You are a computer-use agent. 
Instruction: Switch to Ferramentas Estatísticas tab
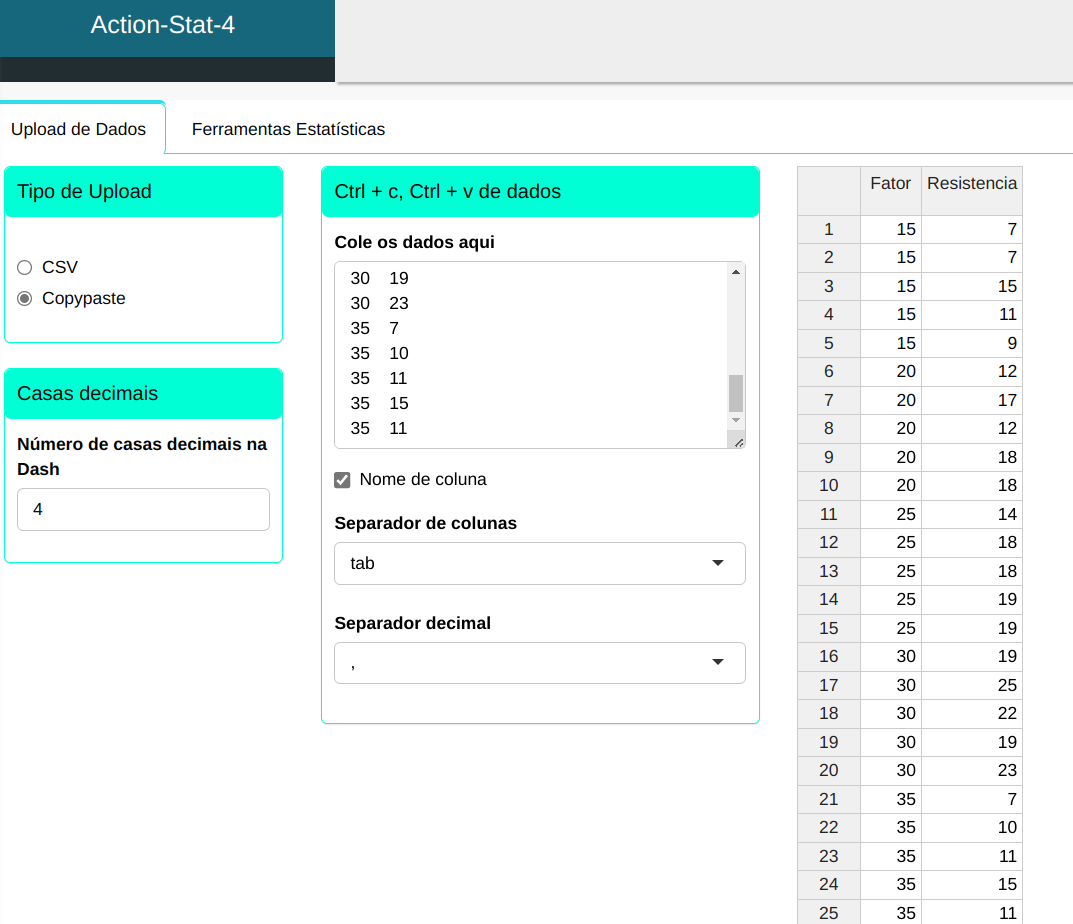click(x=288, y=129)
